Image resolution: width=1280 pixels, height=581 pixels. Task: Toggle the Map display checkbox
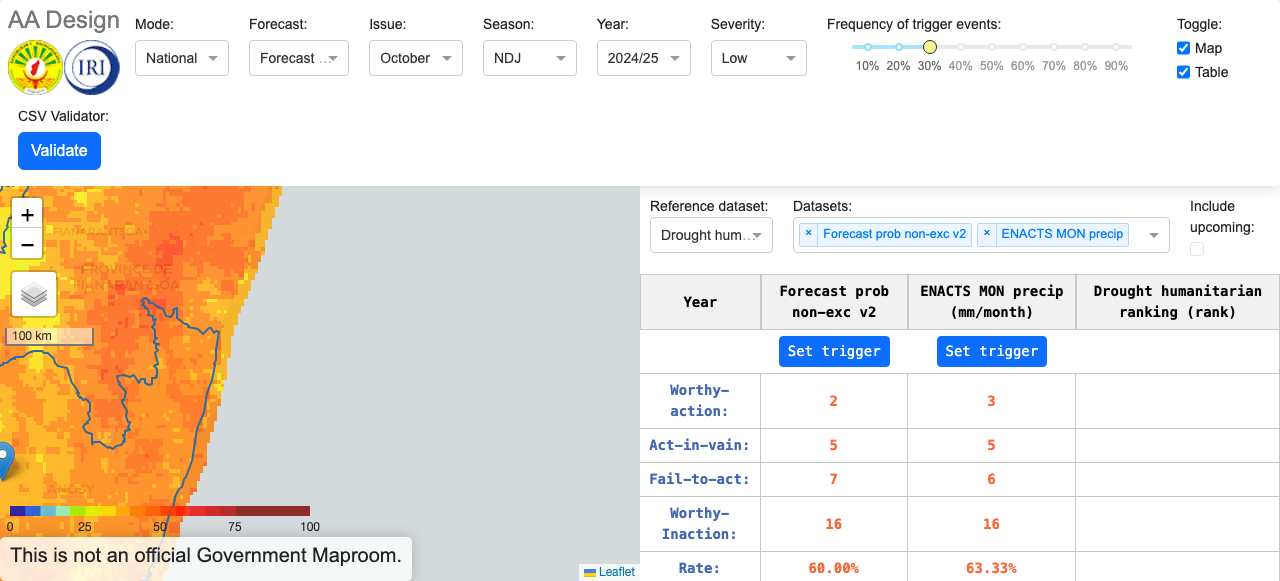click(x=1183, y=48)
